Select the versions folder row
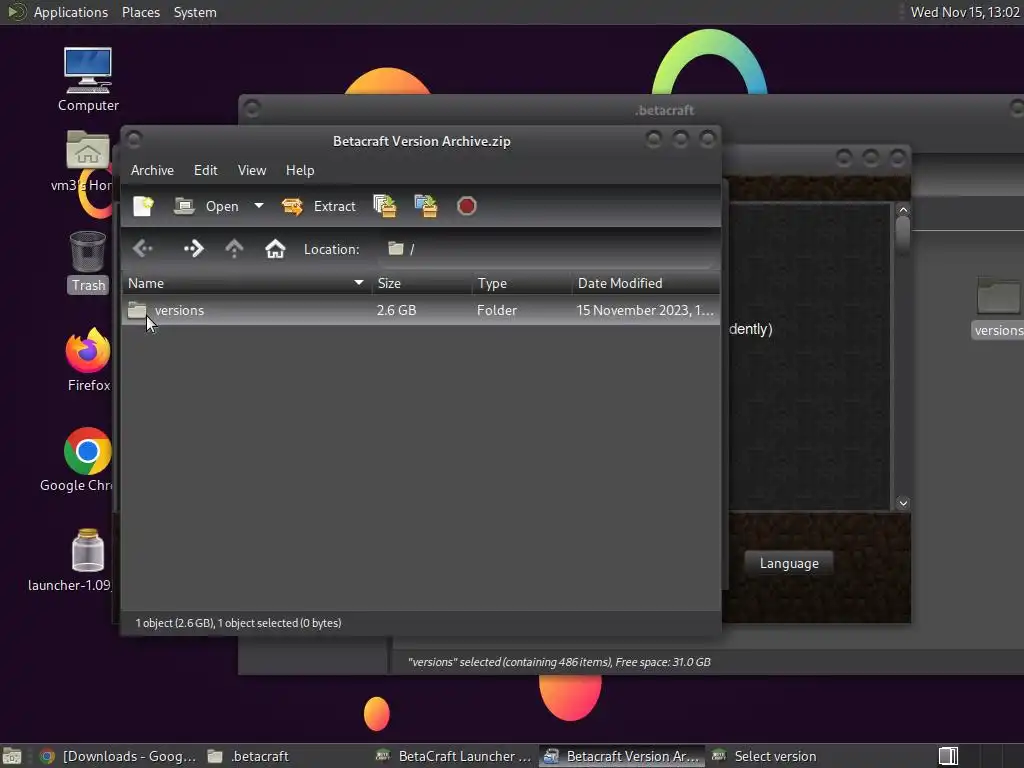 click(421, 310)
